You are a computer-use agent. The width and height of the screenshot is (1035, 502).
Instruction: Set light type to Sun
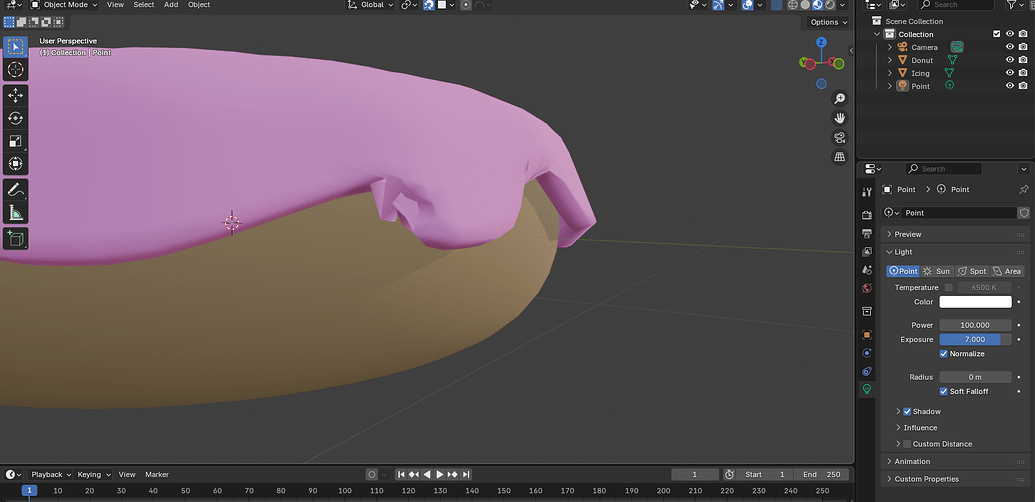[937, 271]
